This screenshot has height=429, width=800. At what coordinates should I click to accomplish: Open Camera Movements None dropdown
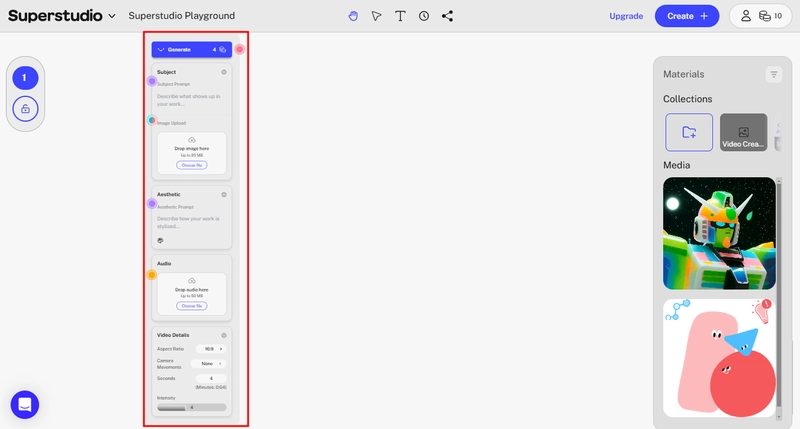(x=208, y=364)
